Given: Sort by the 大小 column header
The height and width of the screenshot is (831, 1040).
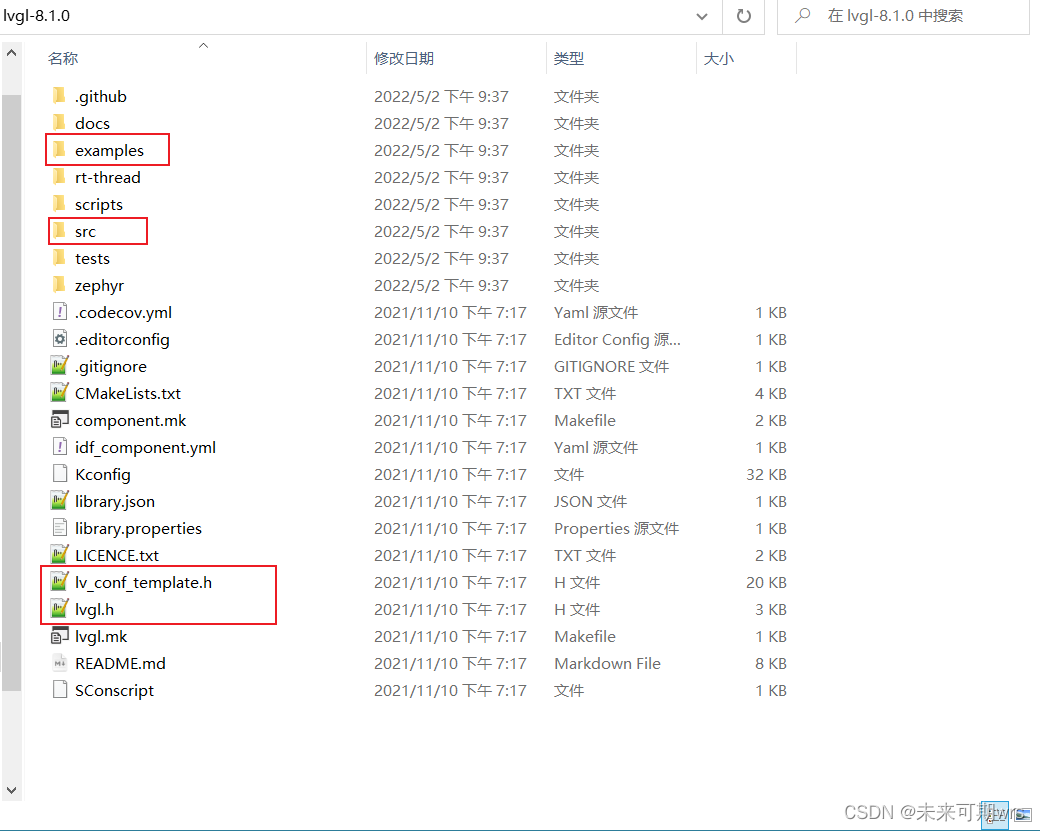Looking at the screenshot, I should point(718,58).
